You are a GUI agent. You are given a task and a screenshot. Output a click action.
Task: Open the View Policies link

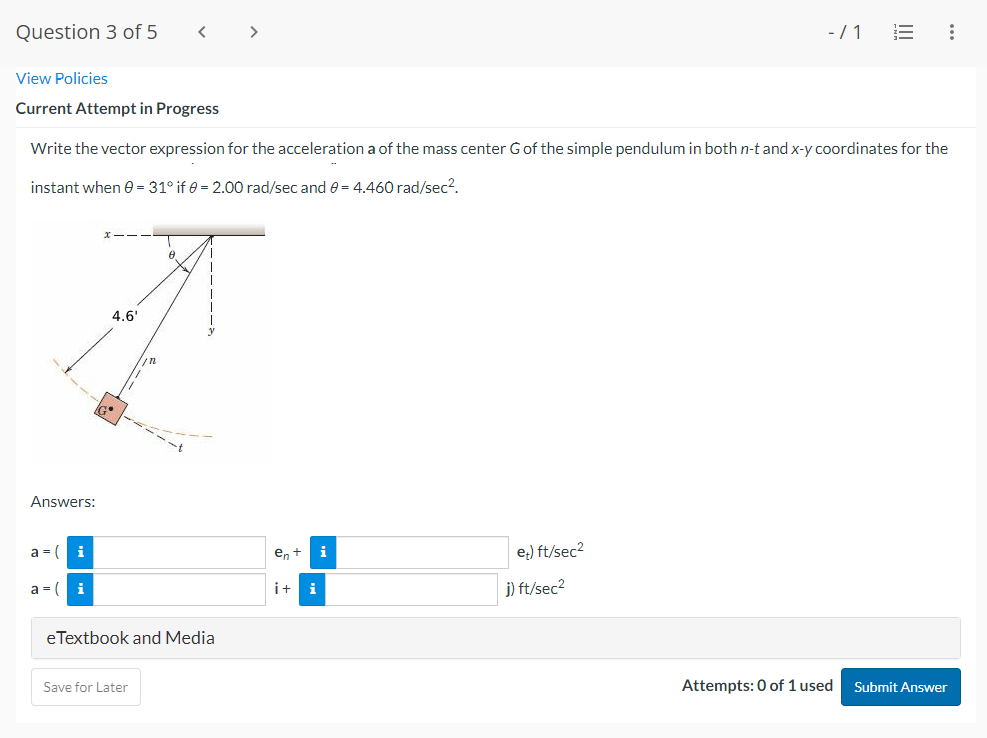[61, 78]
